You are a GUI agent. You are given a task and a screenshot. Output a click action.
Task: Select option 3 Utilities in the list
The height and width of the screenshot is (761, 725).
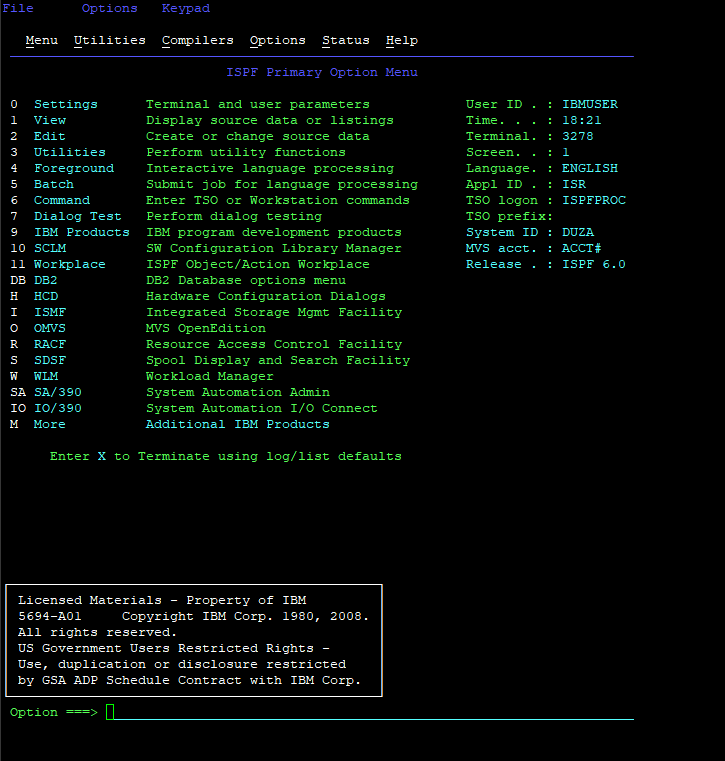coord(69,152)
